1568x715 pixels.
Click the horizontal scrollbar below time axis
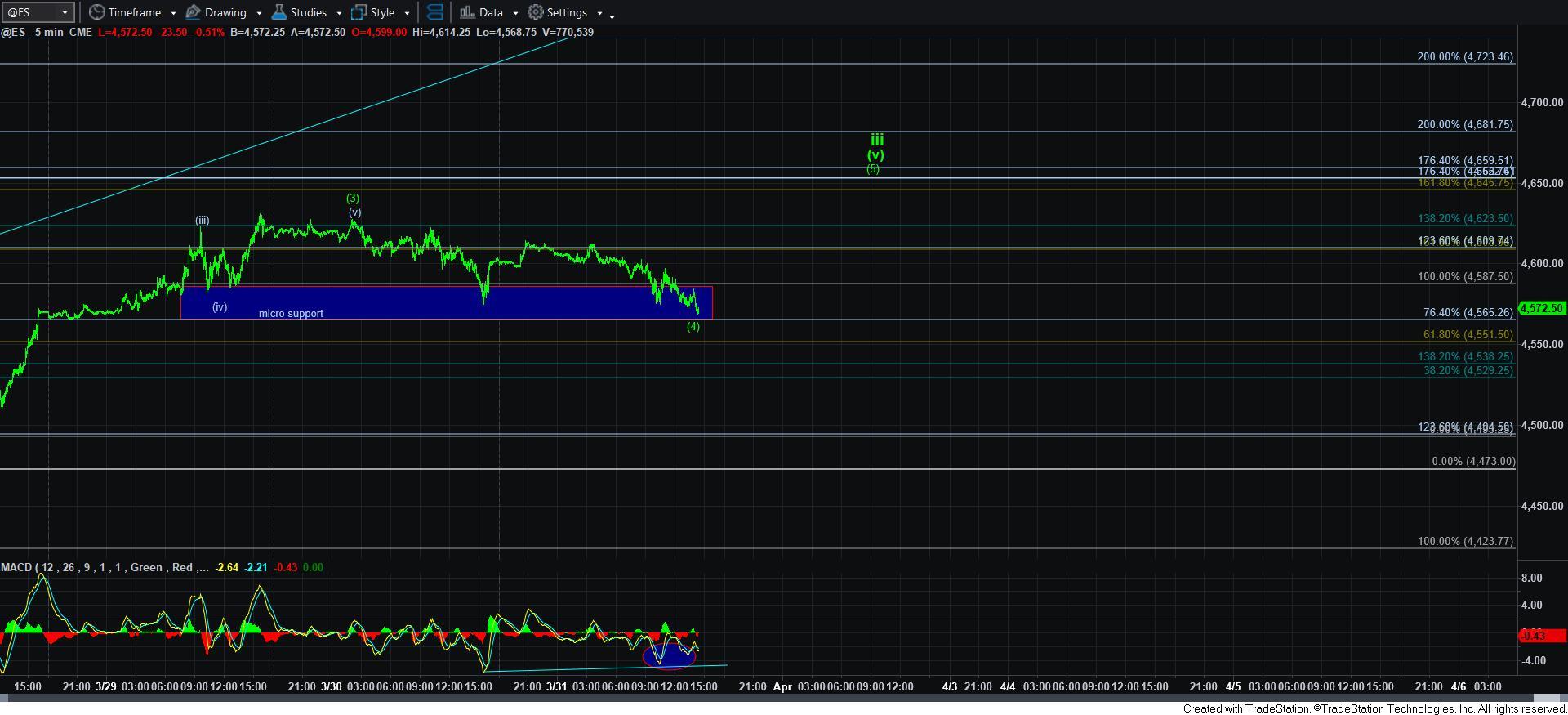[784, 698]
